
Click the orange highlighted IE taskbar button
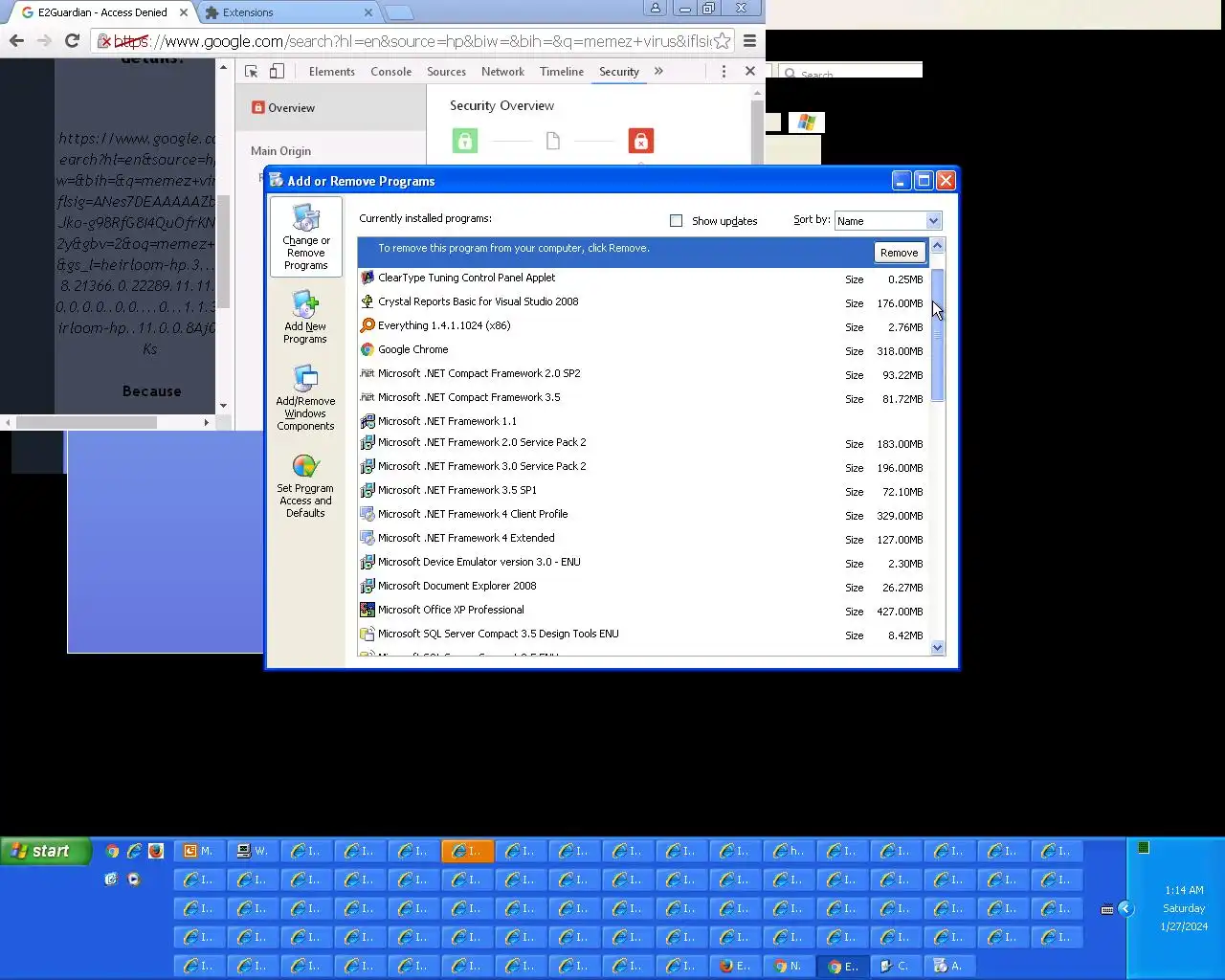point(467,851)
